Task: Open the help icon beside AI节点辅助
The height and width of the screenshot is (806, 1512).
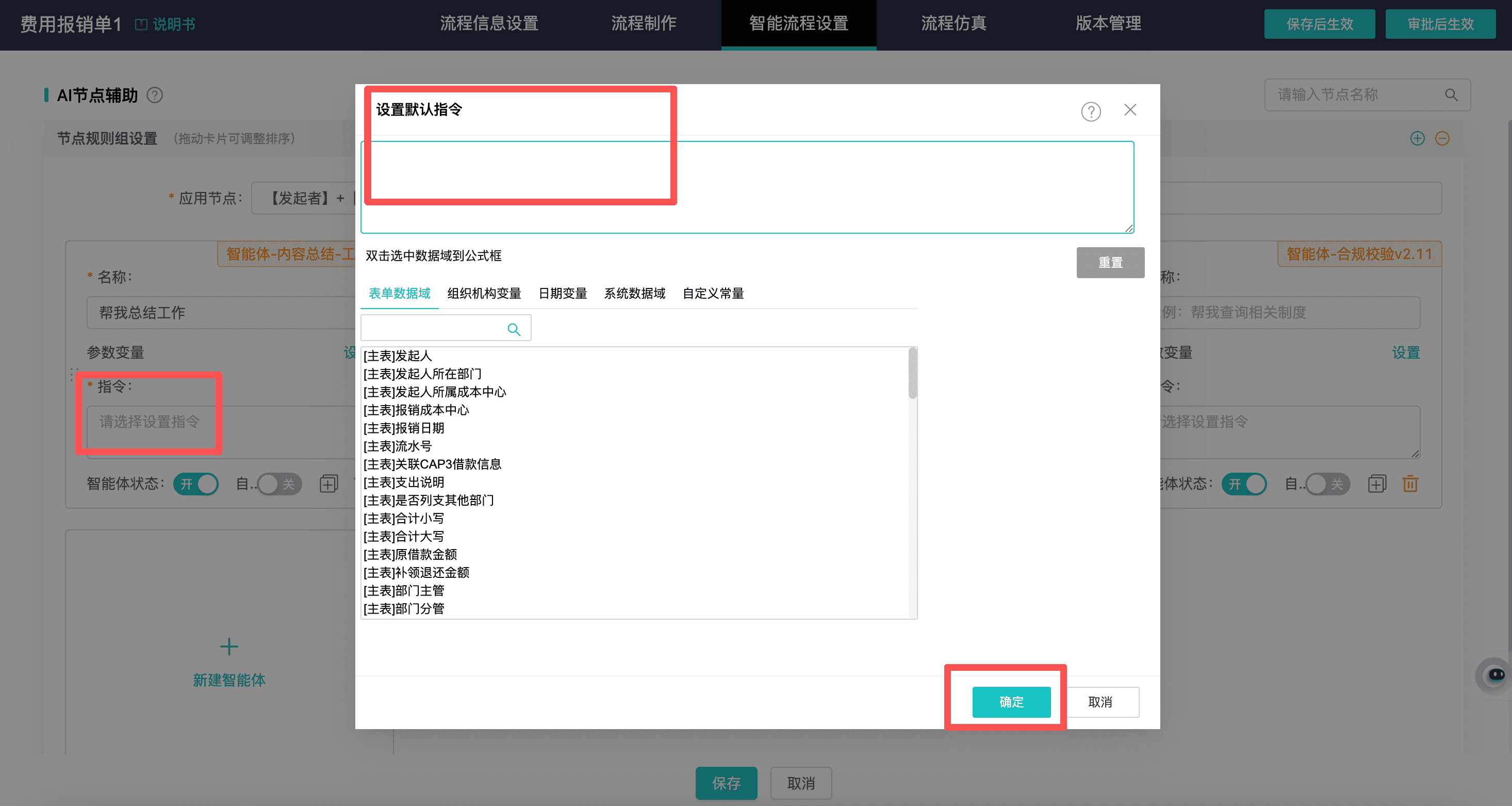Action: click(154, 95)
